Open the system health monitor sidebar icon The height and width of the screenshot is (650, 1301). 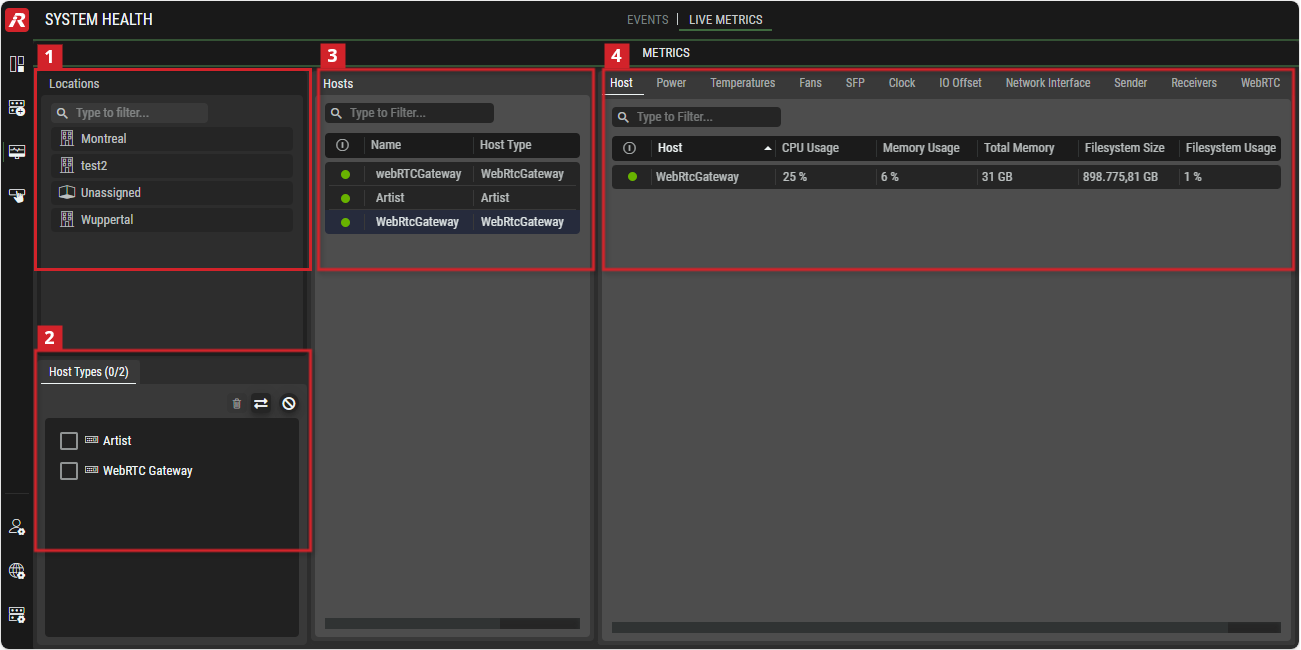[17, 151]
